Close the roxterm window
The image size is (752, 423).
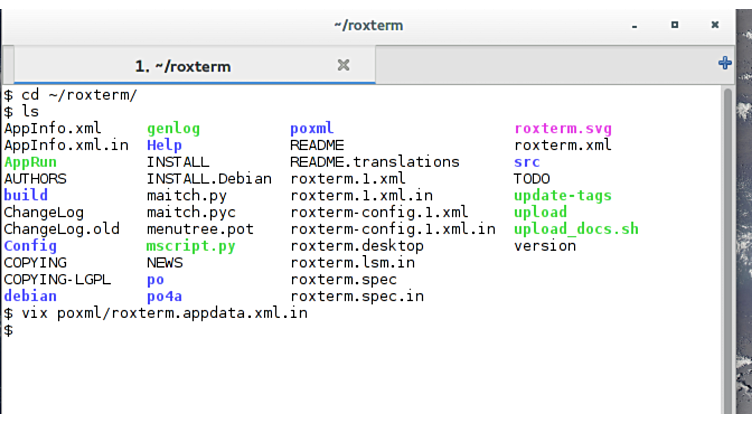click(715, 24)
